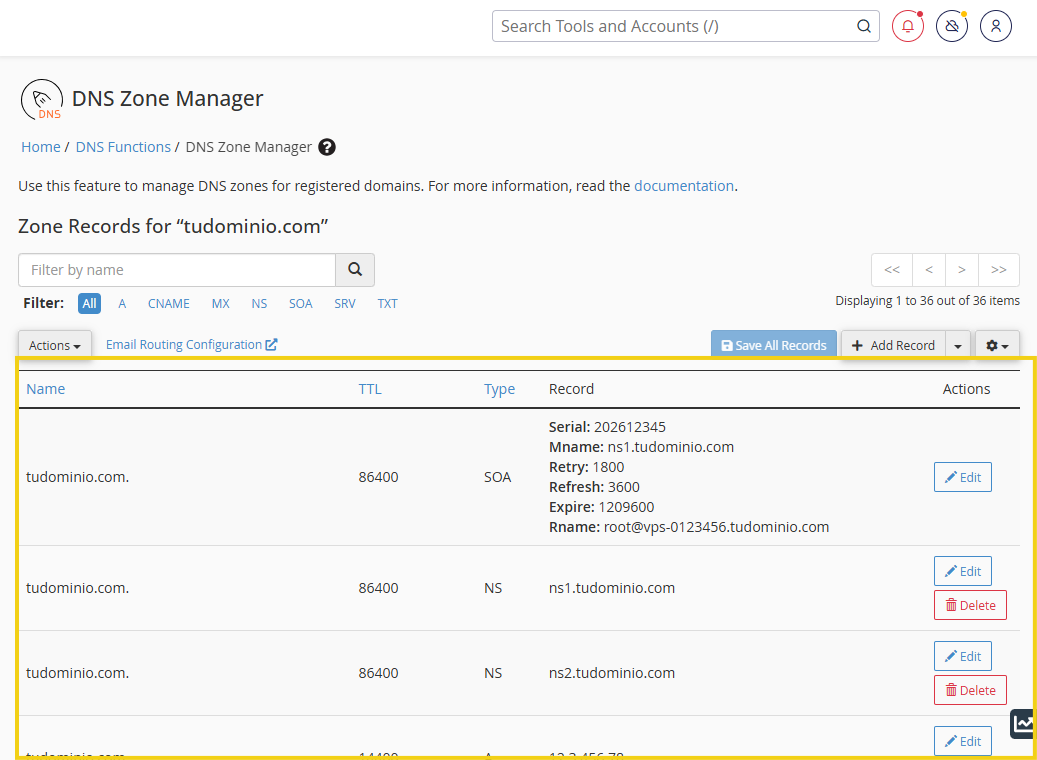This screenshot has height=760, width=1037.
Task: Click the filter search magnifier button
Action: click(x=355, y=270)
